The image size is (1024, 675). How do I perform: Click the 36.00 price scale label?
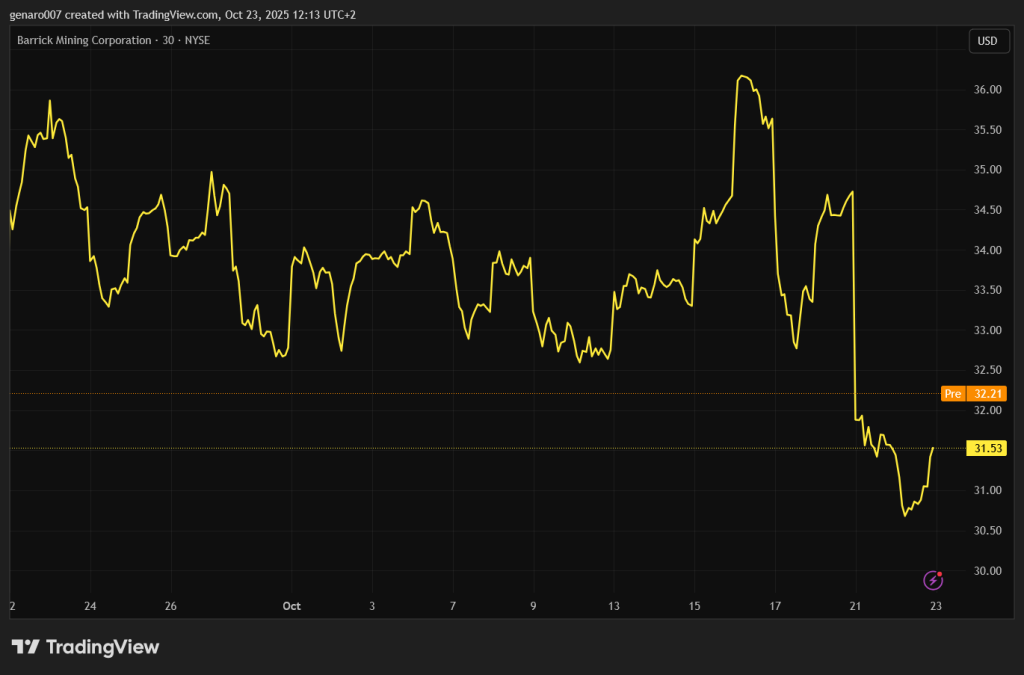tap(987, 90)
